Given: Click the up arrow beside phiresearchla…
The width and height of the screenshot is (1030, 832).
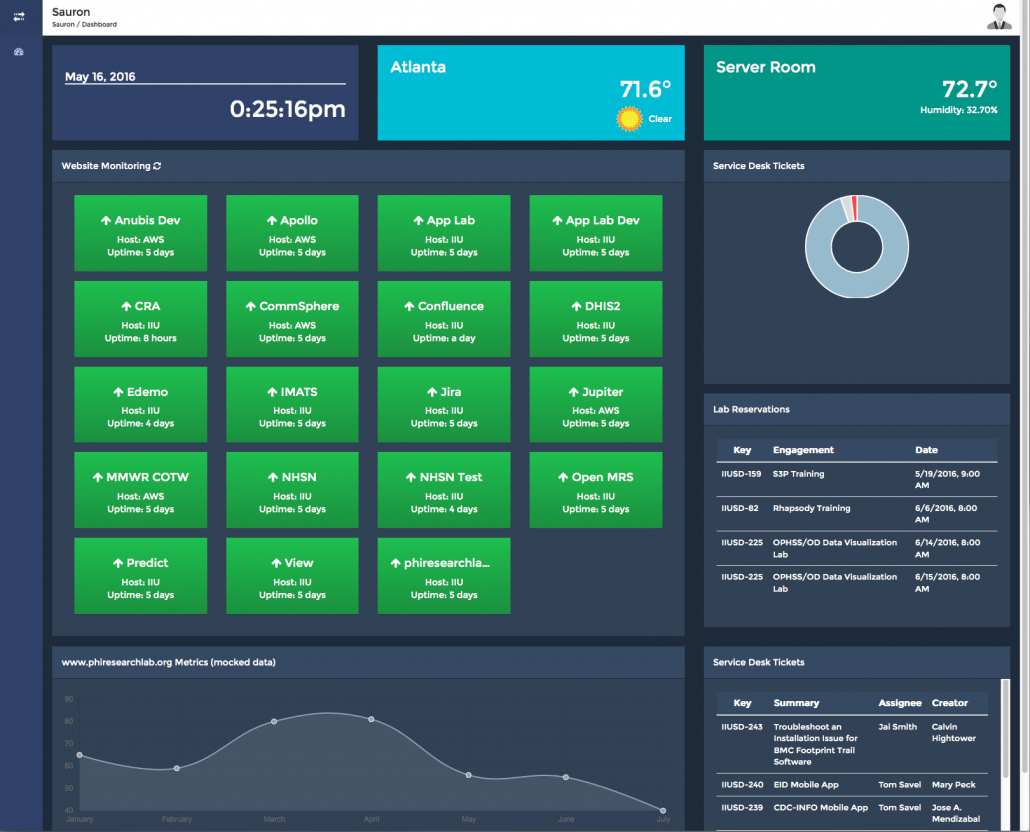Looking at the screenshot, I should (395, 563).
